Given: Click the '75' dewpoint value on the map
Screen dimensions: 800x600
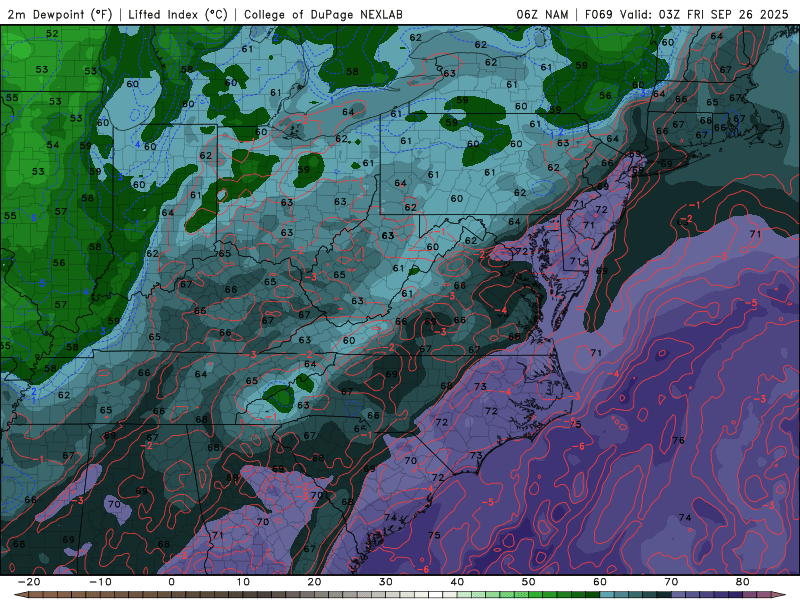Looking at the screenshot, I should 434,535.
